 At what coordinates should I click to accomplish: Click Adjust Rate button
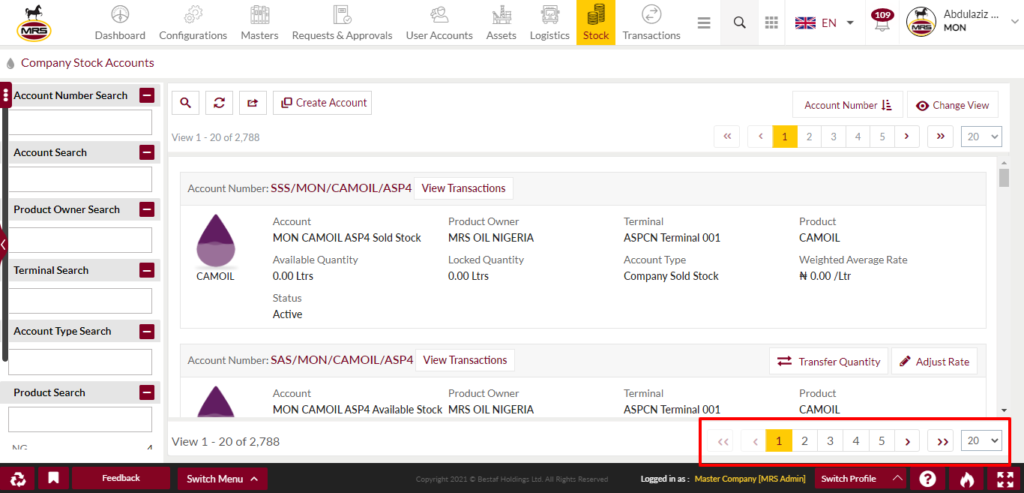pos(935,361)
